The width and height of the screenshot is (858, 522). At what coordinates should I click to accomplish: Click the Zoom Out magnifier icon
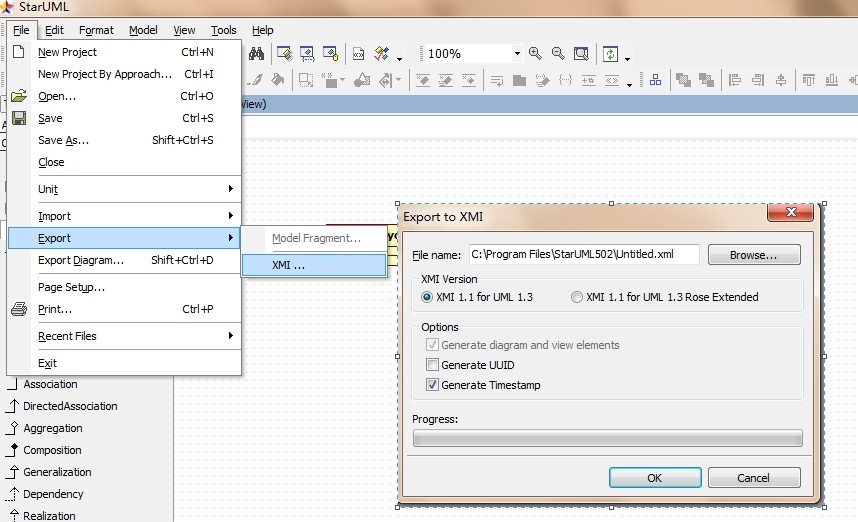[x=558, y=53]
